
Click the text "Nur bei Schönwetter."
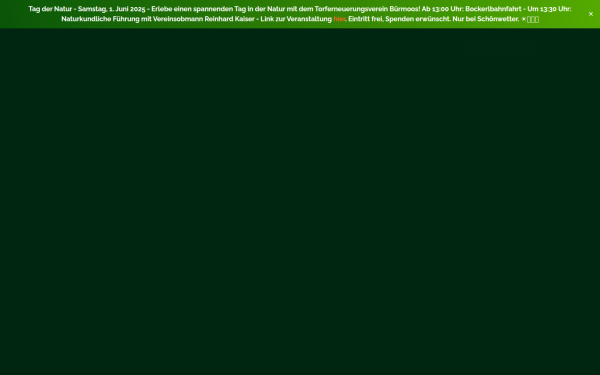pyautogui.click(x=486, y=19)
